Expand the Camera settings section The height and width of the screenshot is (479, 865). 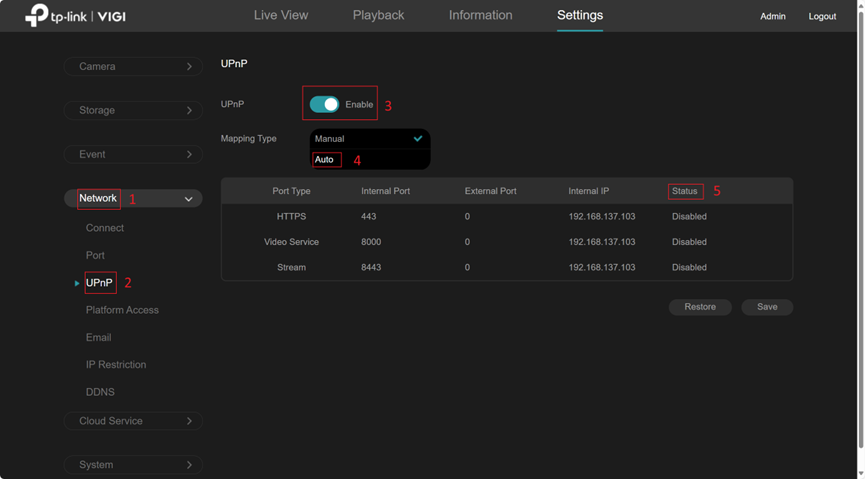click(x=134, y=66)
